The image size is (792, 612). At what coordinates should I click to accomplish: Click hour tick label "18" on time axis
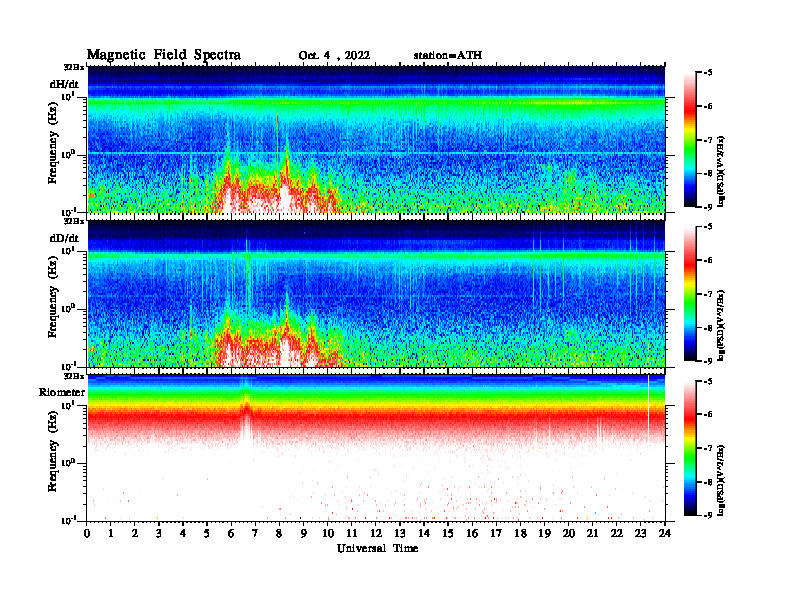pos(520,533)
